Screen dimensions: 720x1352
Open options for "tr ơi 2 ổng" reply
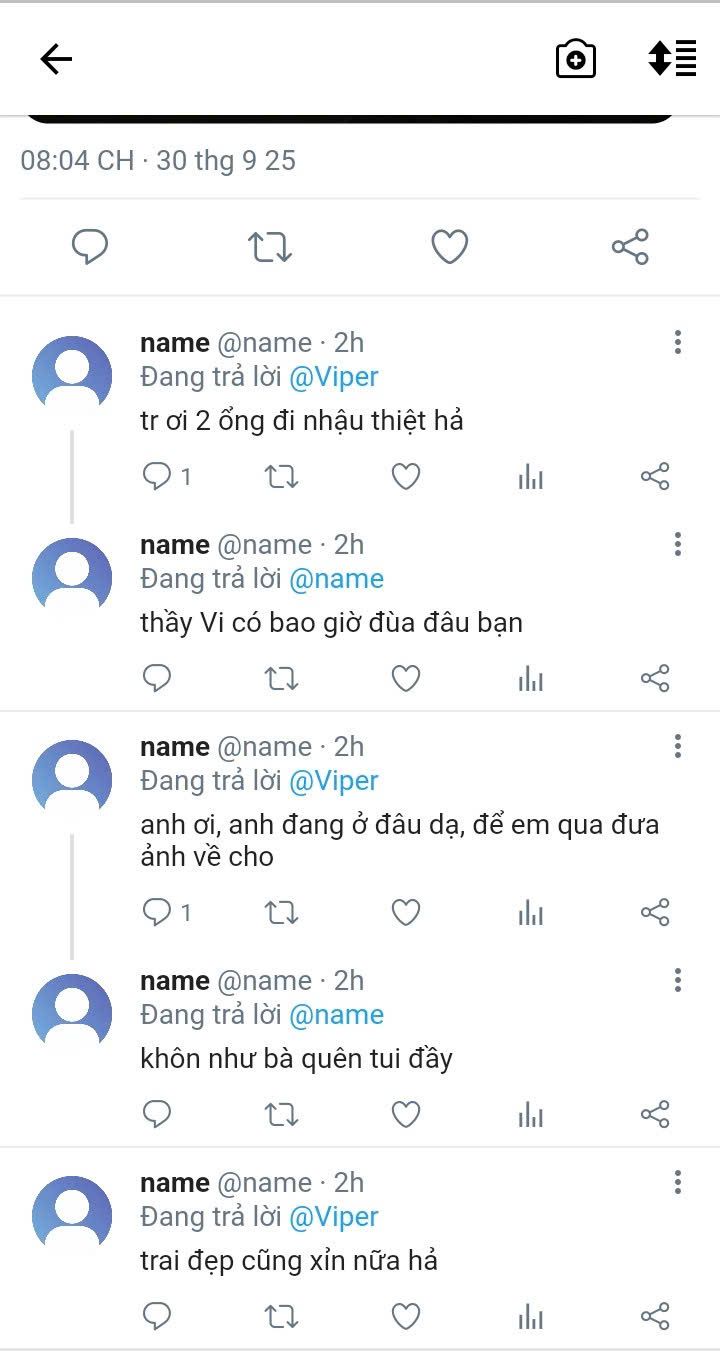[678, 343]
